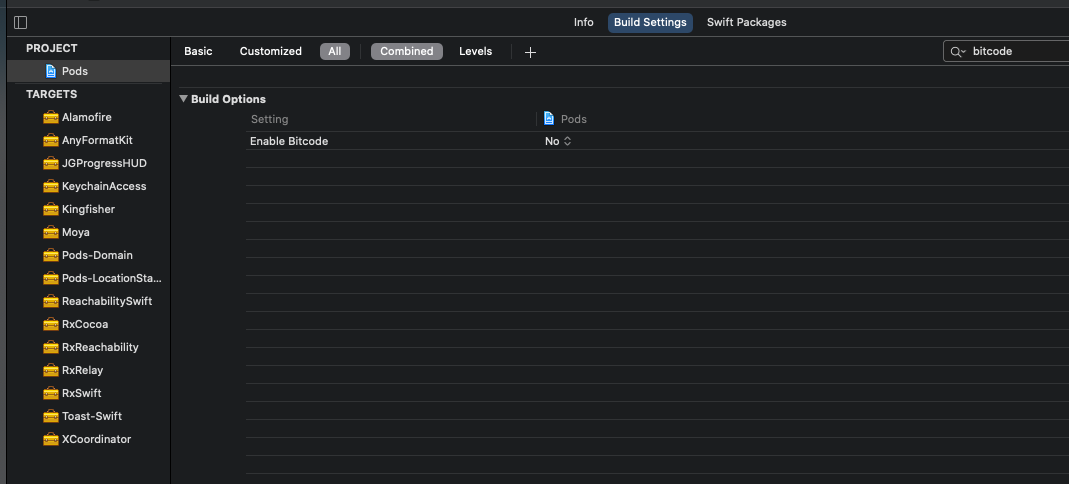Screen dimensions: 1069x484
Task: Open the Swift Packages tab
Action: 747,22
